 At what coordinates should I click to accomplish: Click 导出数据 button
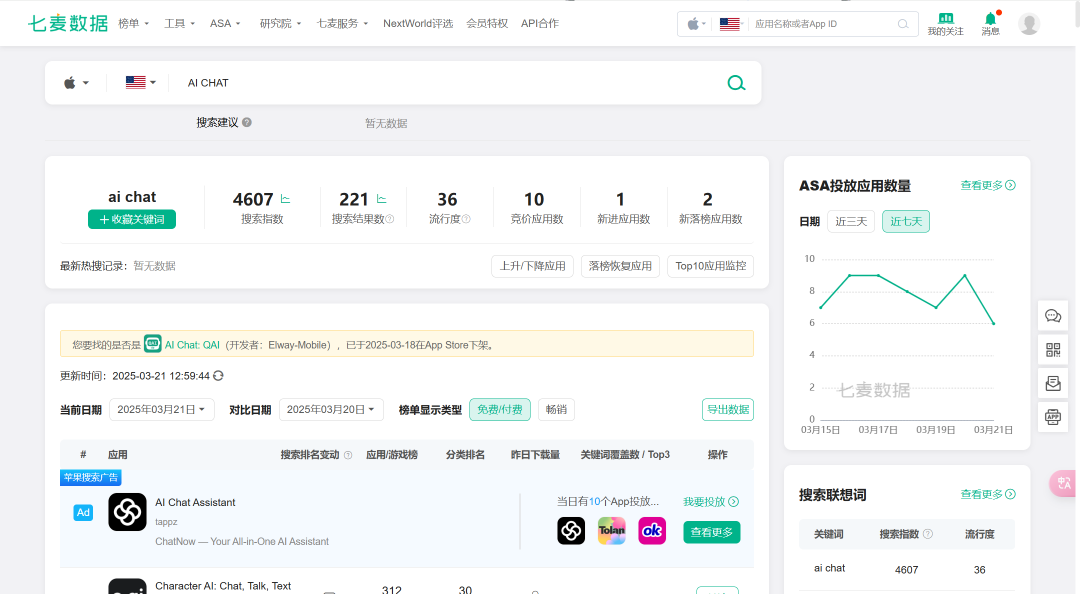click(x=728, y=409)
